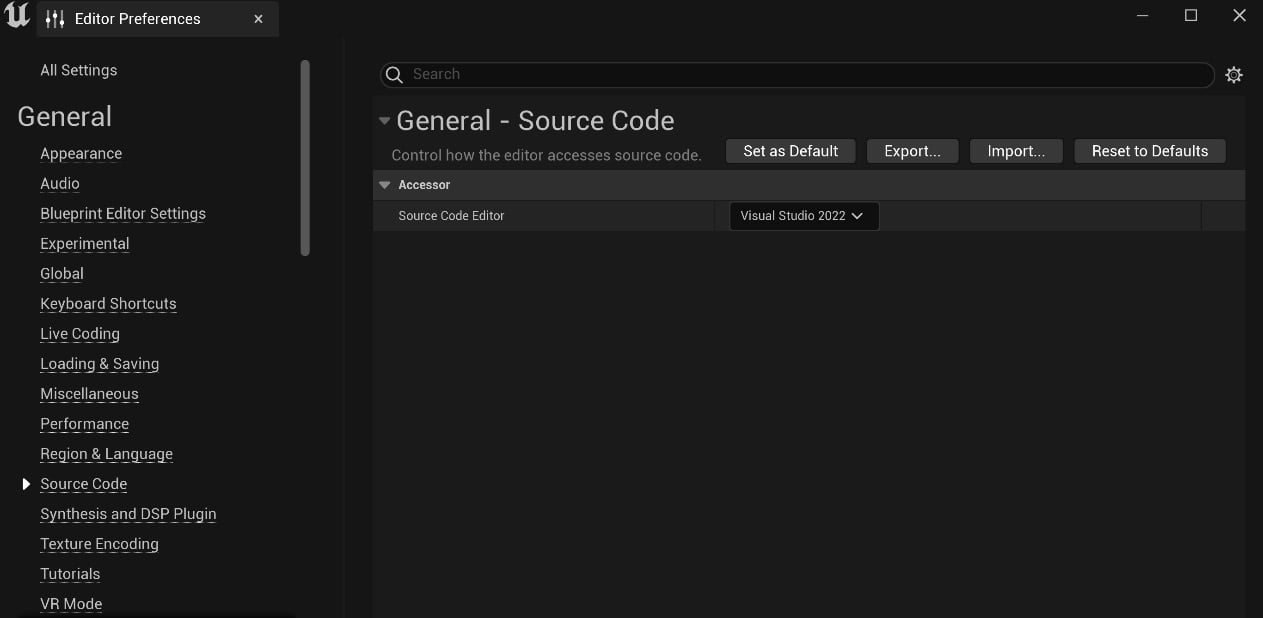Open Tutorials settings
The height and width of the screenshot is (618, 1263).
[70, 574]
